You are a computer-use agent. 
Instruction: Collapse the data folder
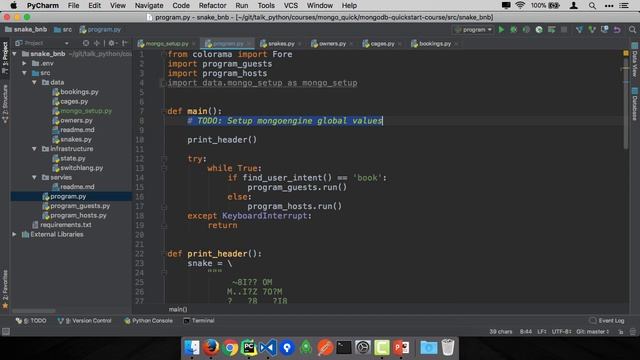(x=34, y=82)
